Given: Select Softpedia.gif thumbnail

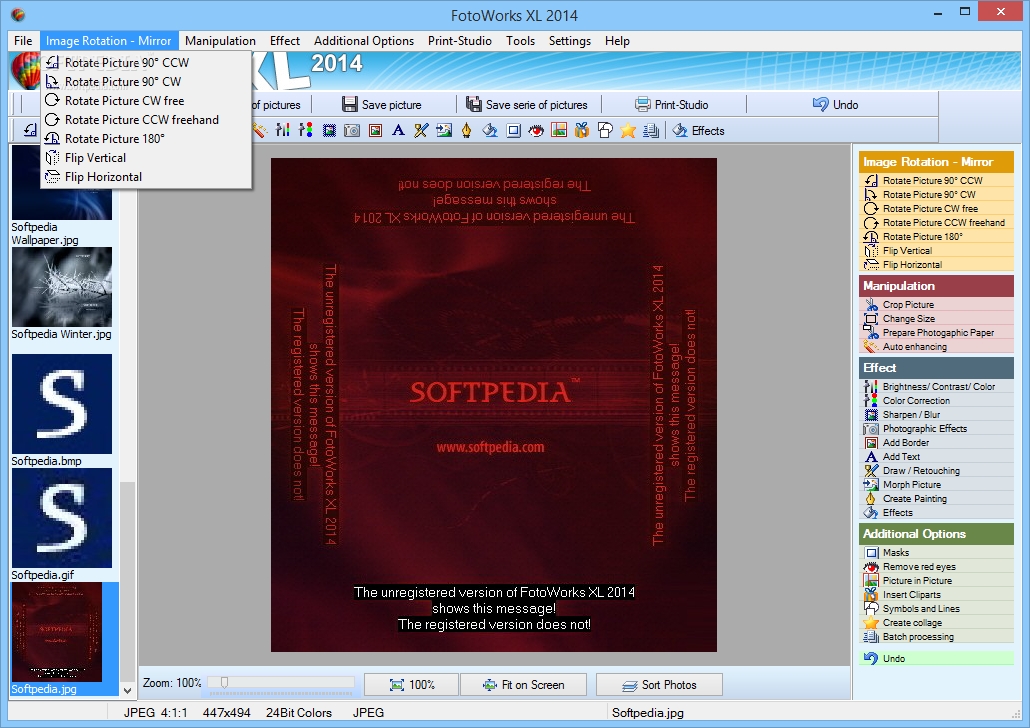Looking at the screenshot, I should click(x=62, y=518).
